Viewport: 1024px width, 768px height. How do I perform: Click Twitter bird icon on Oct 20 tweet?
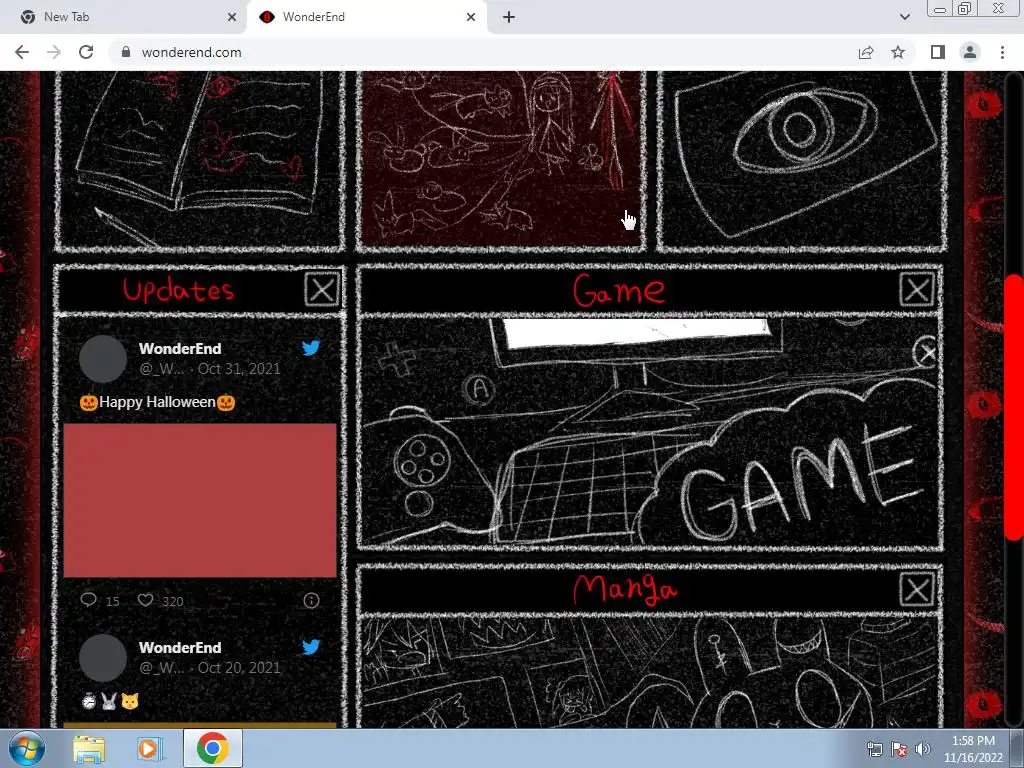point(312,647)
